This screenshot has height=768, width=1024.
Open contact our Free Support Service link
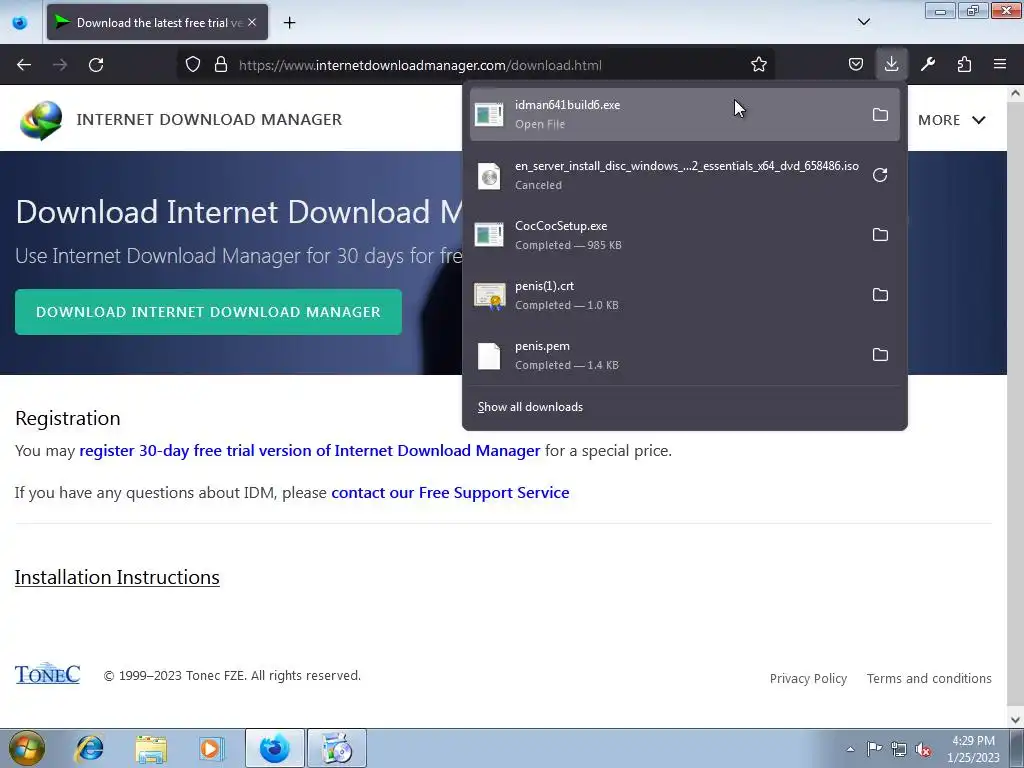450,492
